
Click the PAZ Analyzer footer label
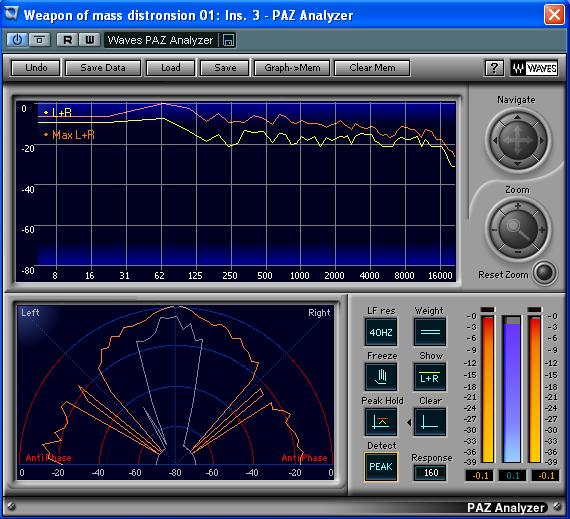coord(506,507)
